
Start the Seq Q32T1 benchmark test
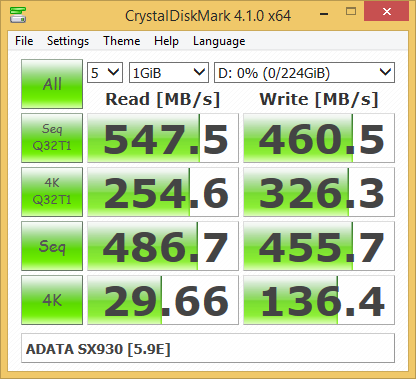point(52,138)
